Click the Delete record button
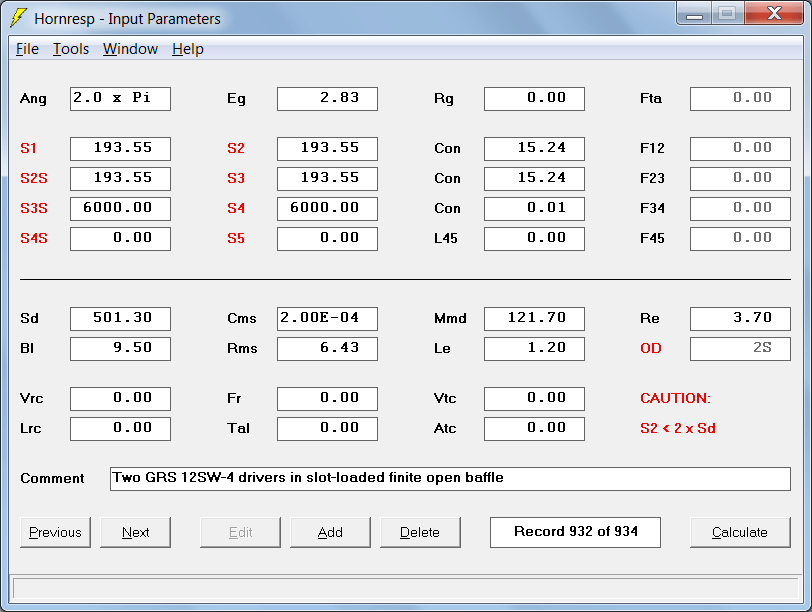Viewport: 812px width, 612px height. click(x=420, y=532)
